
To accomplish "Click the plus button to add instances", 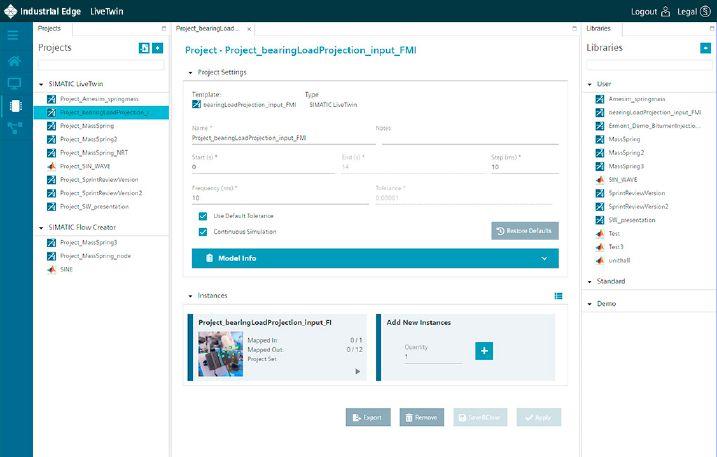I will tap(484, 351).
